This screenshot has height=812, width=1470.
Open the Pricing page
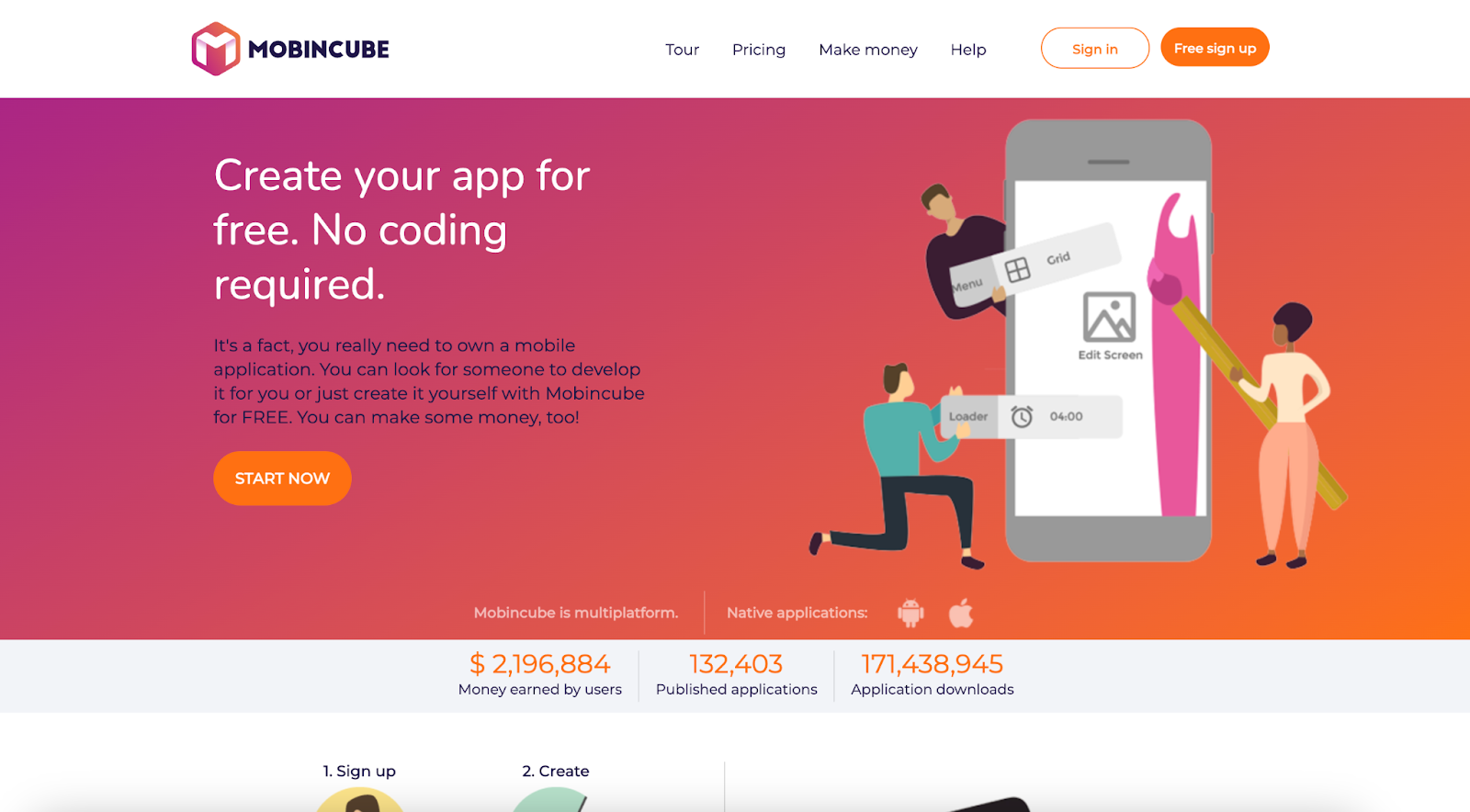[x=759, y=50]
